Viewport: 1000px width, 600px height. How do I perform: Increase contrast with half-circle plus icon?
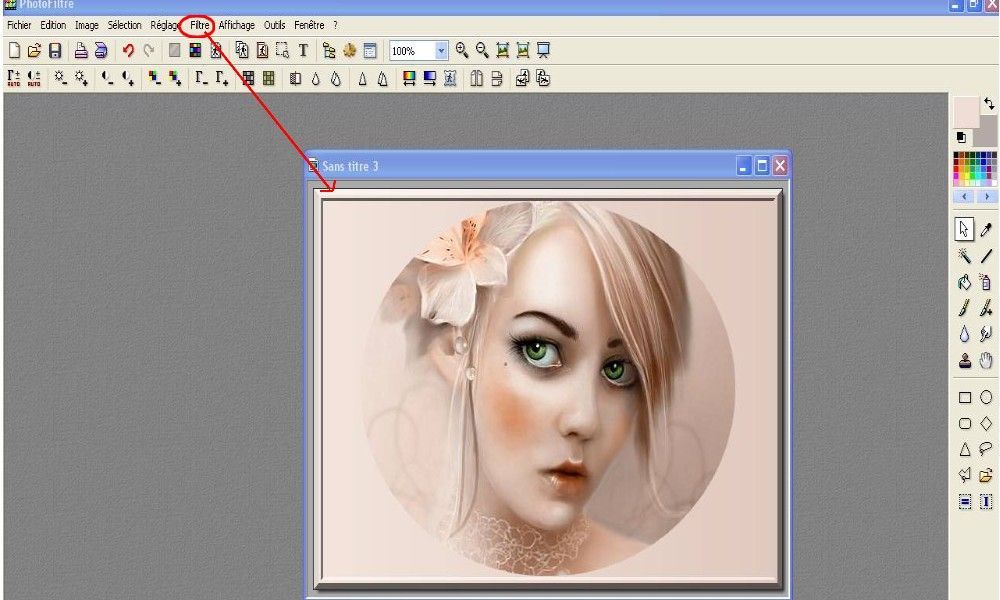(x=128, y=78)
